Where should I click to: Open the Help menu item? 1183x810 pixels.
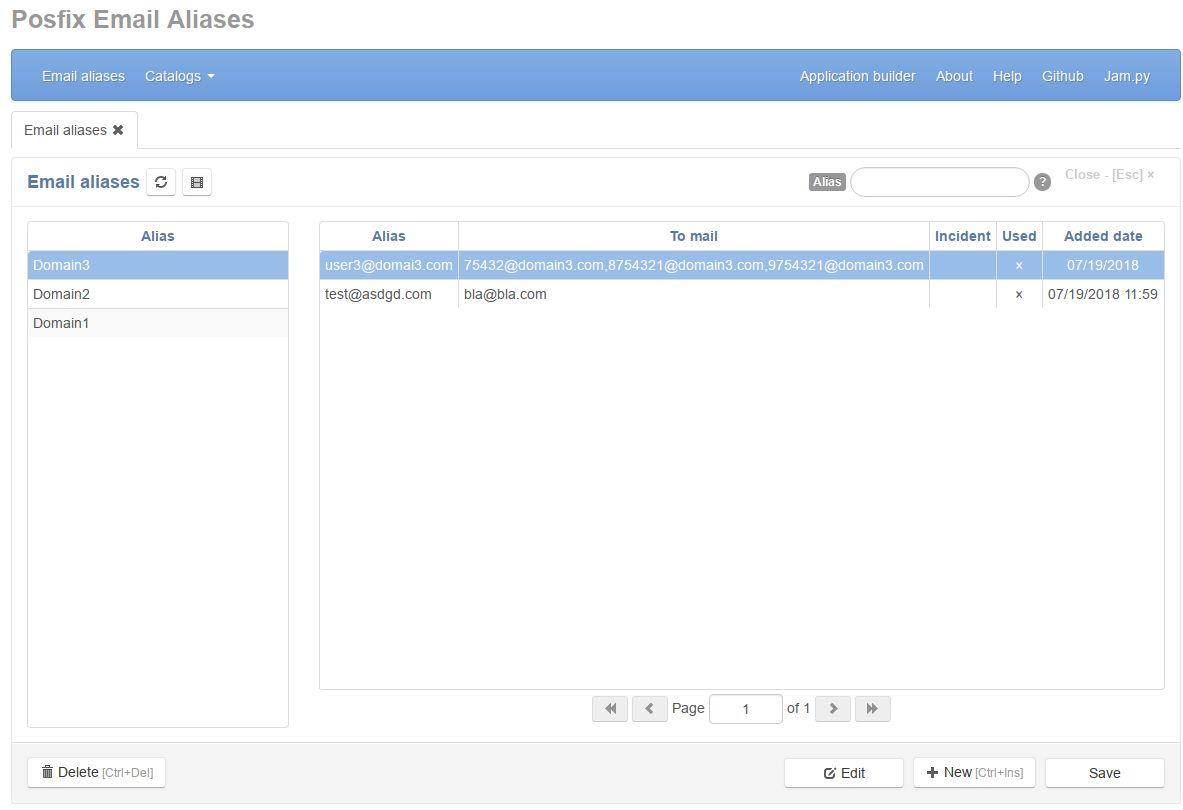click(1006, 76)
